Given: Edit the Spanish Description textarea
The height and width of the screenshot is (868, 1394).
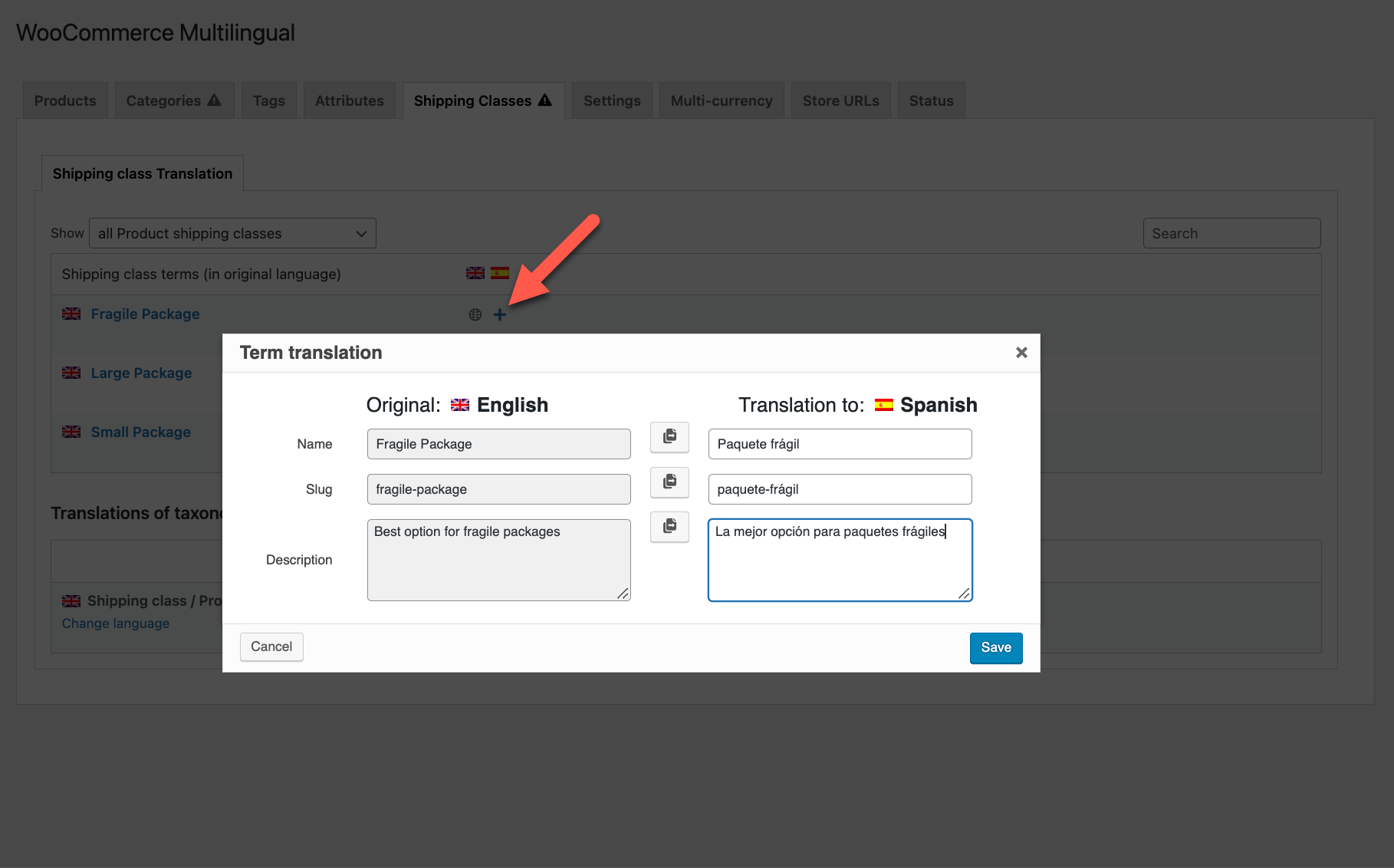Looking at the screenshot, I should click(840, 560).
